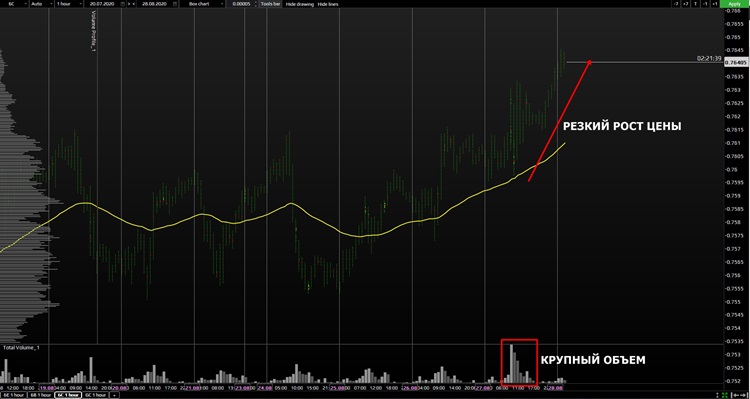750x399 pixels.
Task: Add a new chart tab with plus
Action: coord(114,395)
